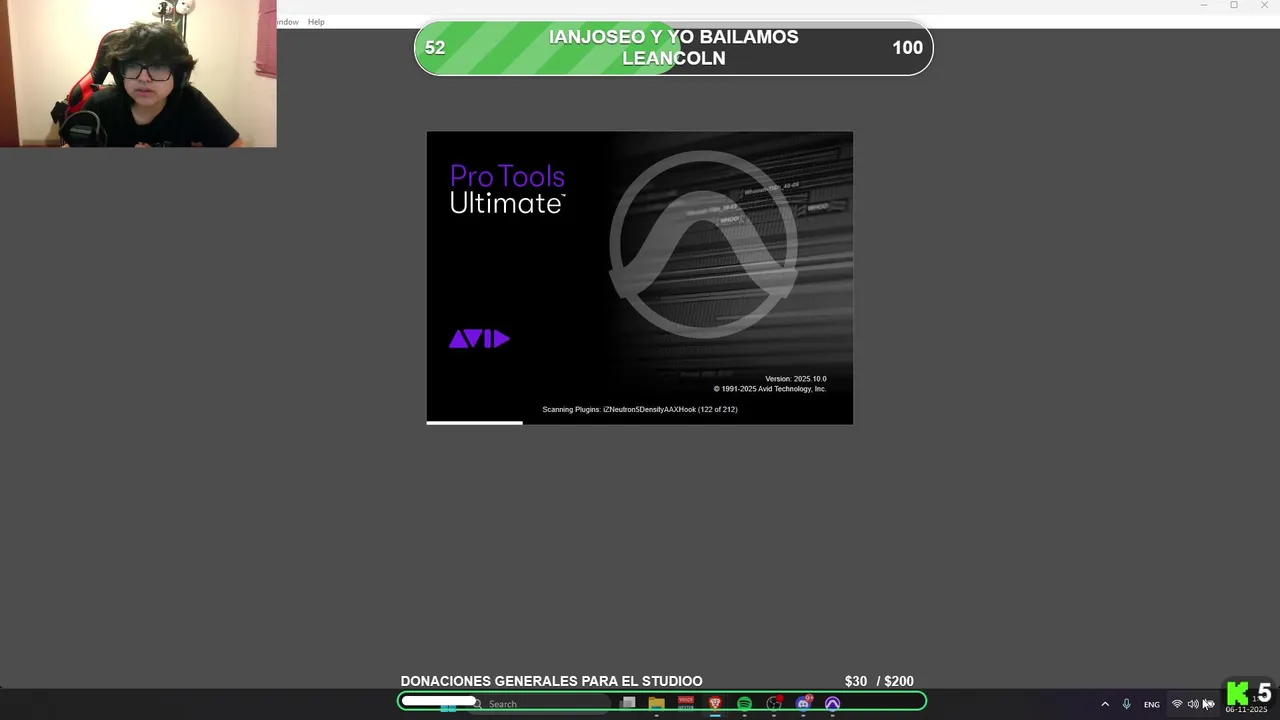Expand the hidden system tray icons chevron
The width and height of the screenshot is (1280, 720).
pyautogui.click(x=1105, y=704)
